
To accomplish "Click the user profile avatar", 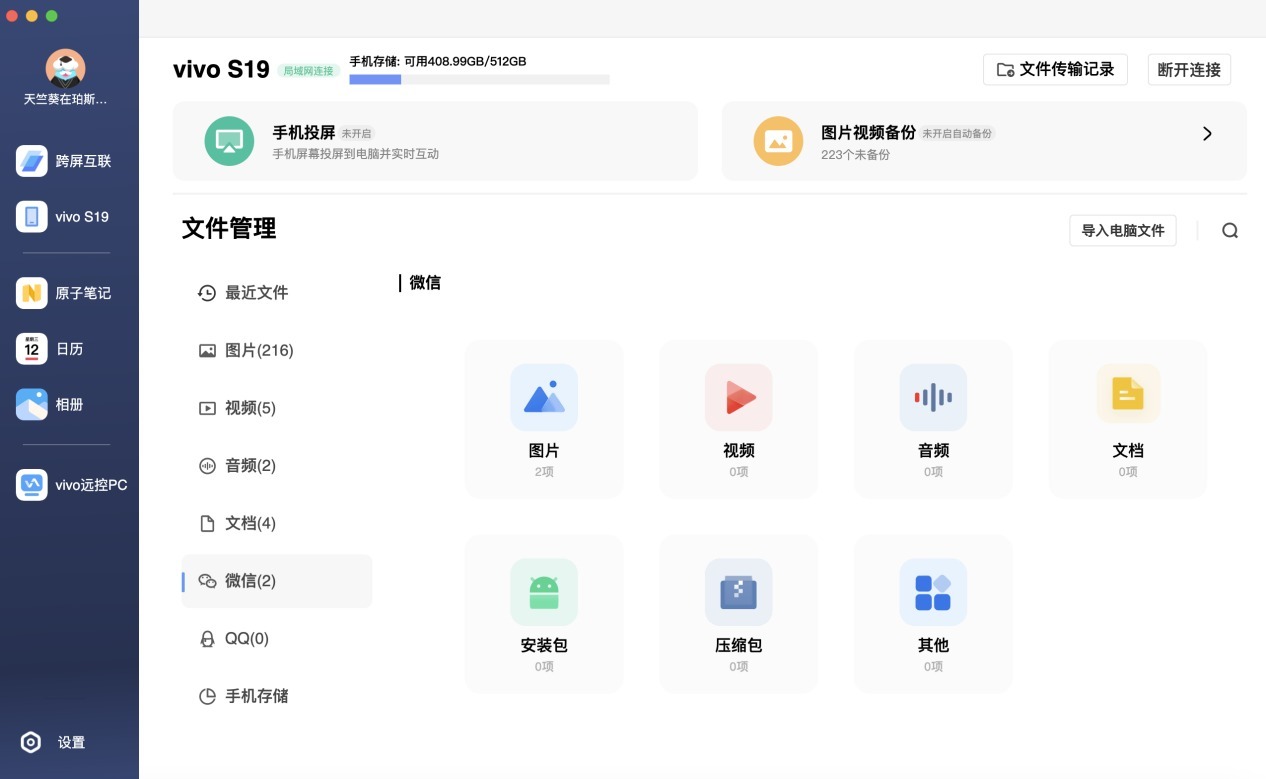I will (x=65, y=68).
